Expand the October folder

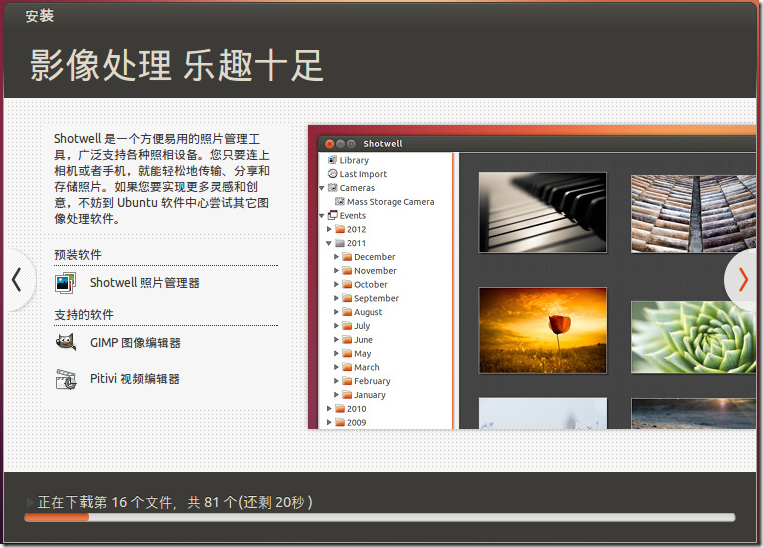[x=336, y=284]
